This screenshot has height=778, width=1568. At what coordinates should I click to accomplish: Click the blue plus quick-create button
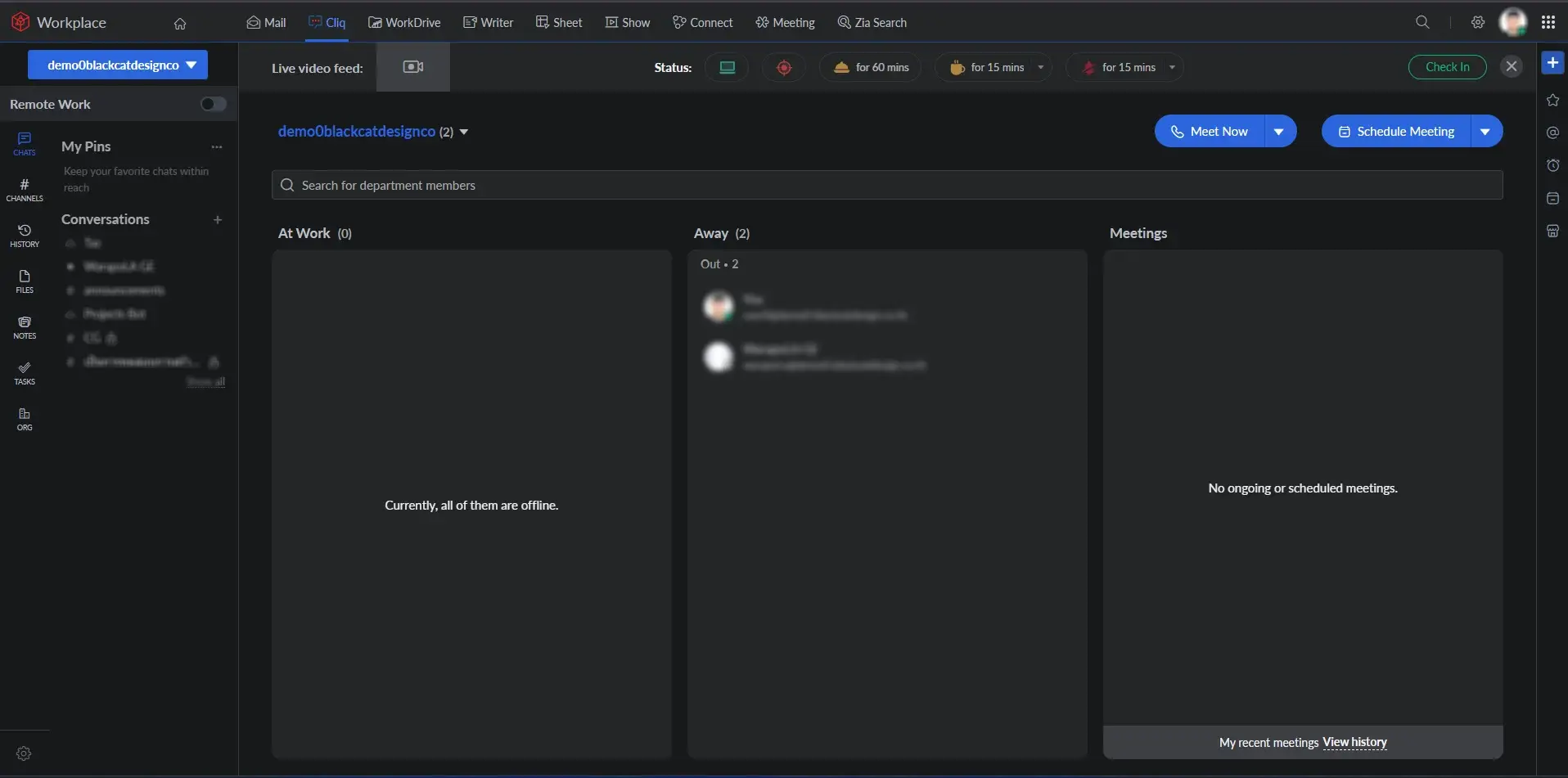(x=1552, y=63)
